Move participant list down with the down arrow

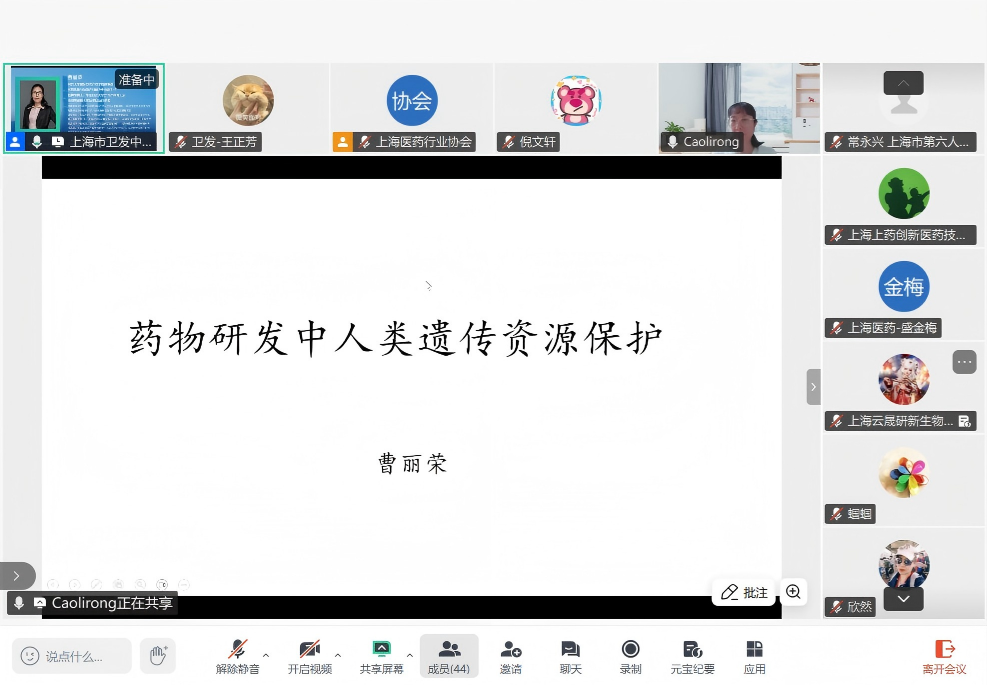[903, 599]
